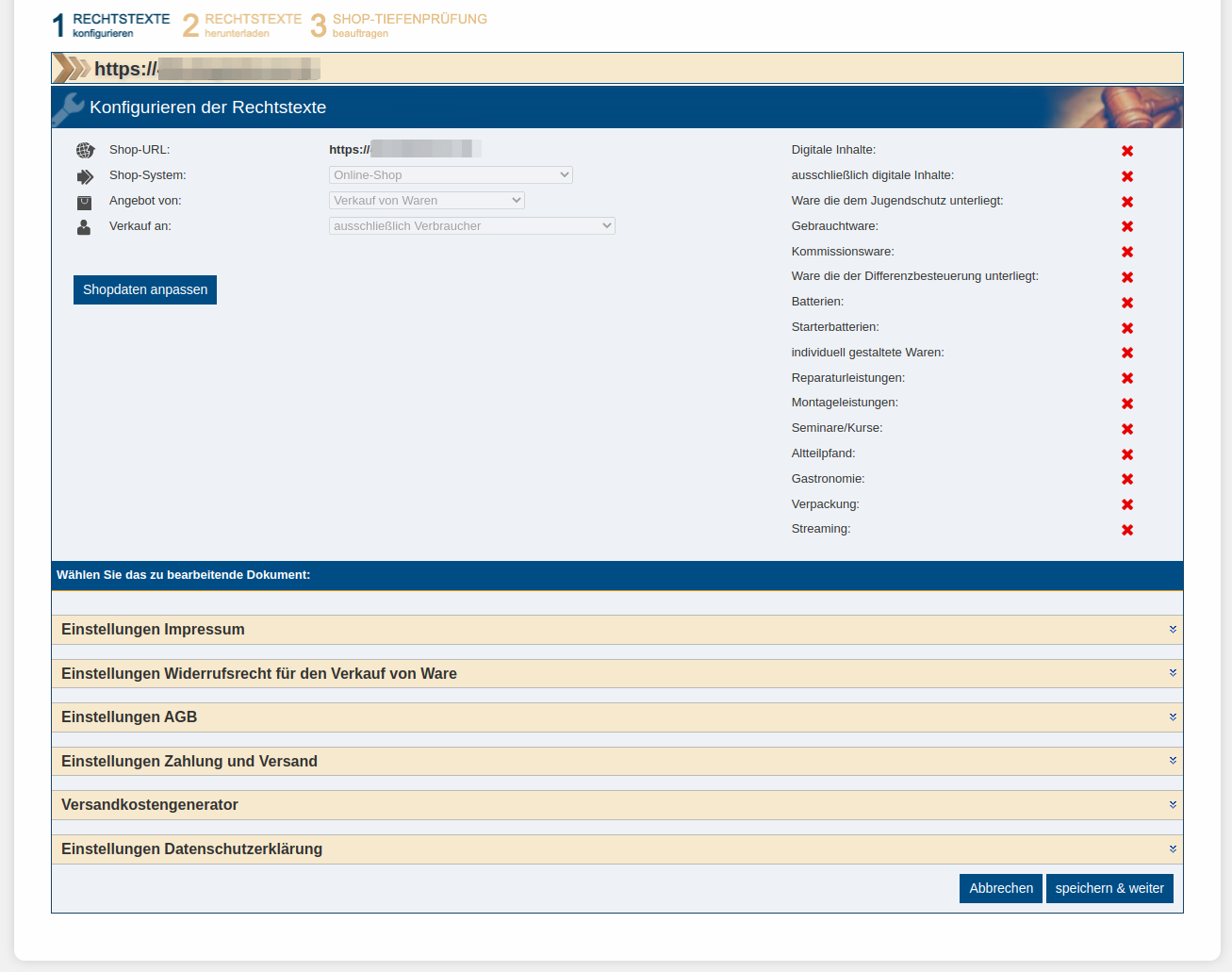
Task: Click the speech bubble icon beside Angebot von
Action: pyautogui.click(x=85, y=201)
